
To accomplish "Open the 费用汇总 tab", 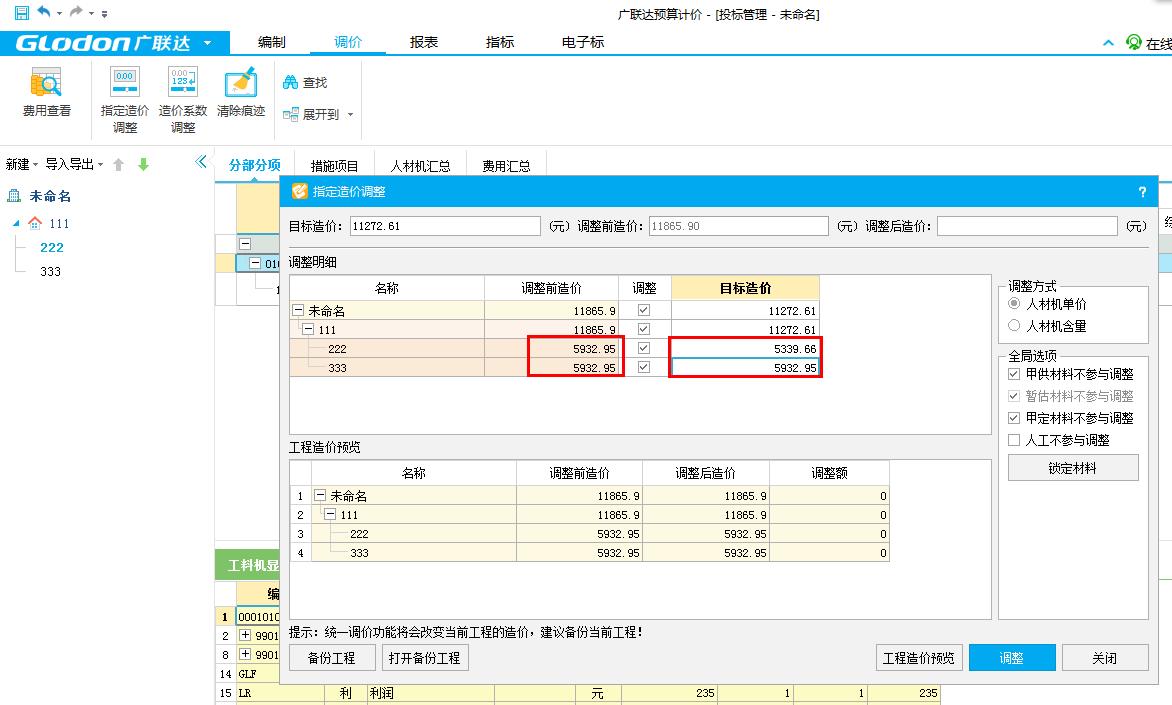I will [506, 166].
